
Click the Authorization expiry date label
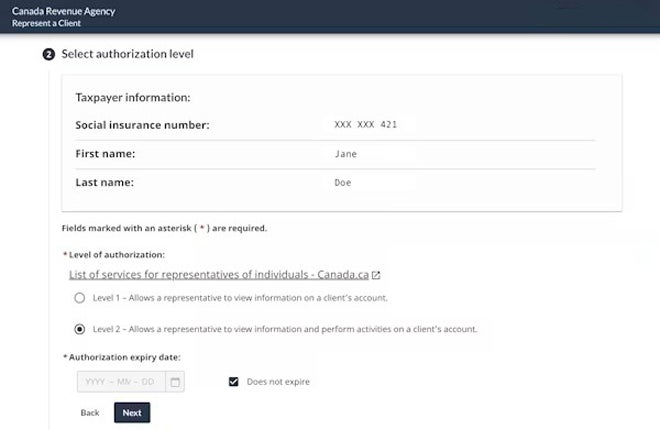[x=122, y=357]
